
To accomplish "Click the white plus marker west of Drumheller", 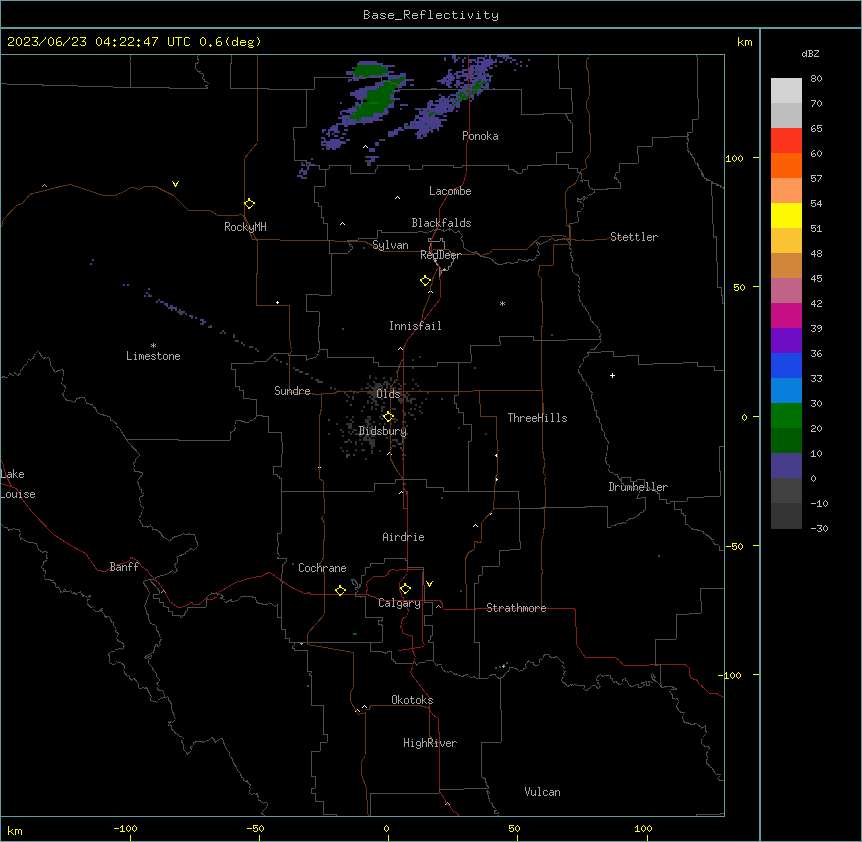I will click(x=612, y=375).
